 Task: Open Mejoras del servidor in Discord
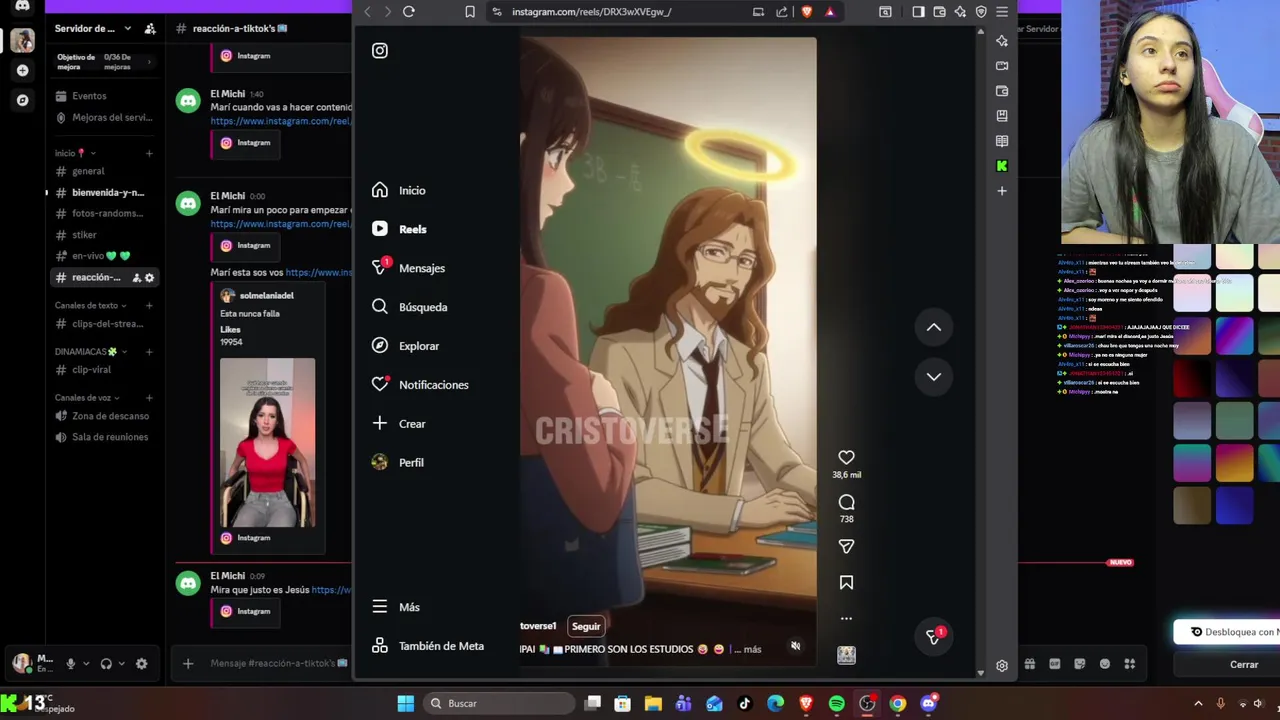[x=104, y=118]
